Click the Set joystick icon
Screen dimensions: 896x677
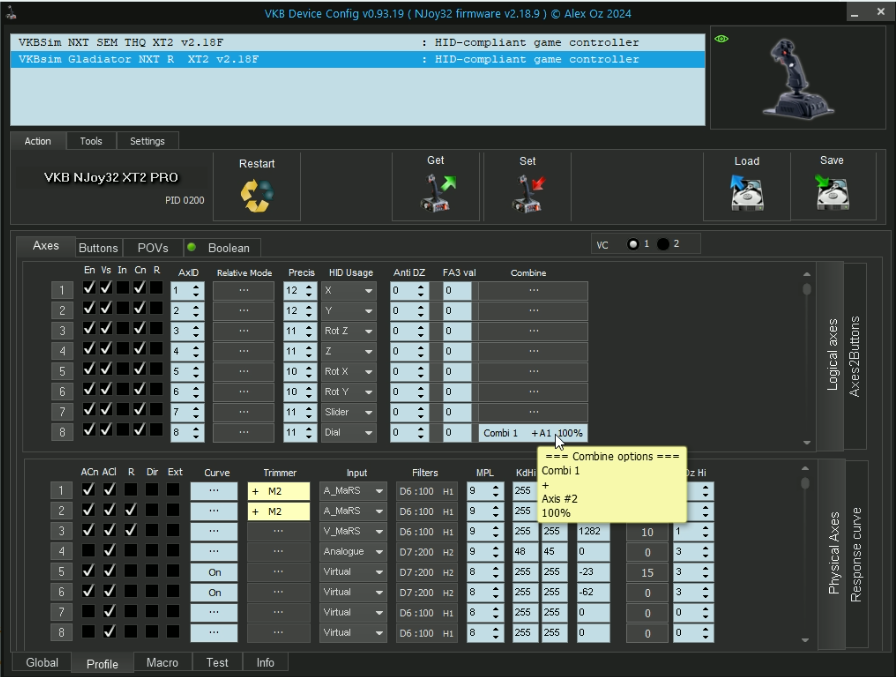[529, 194]
